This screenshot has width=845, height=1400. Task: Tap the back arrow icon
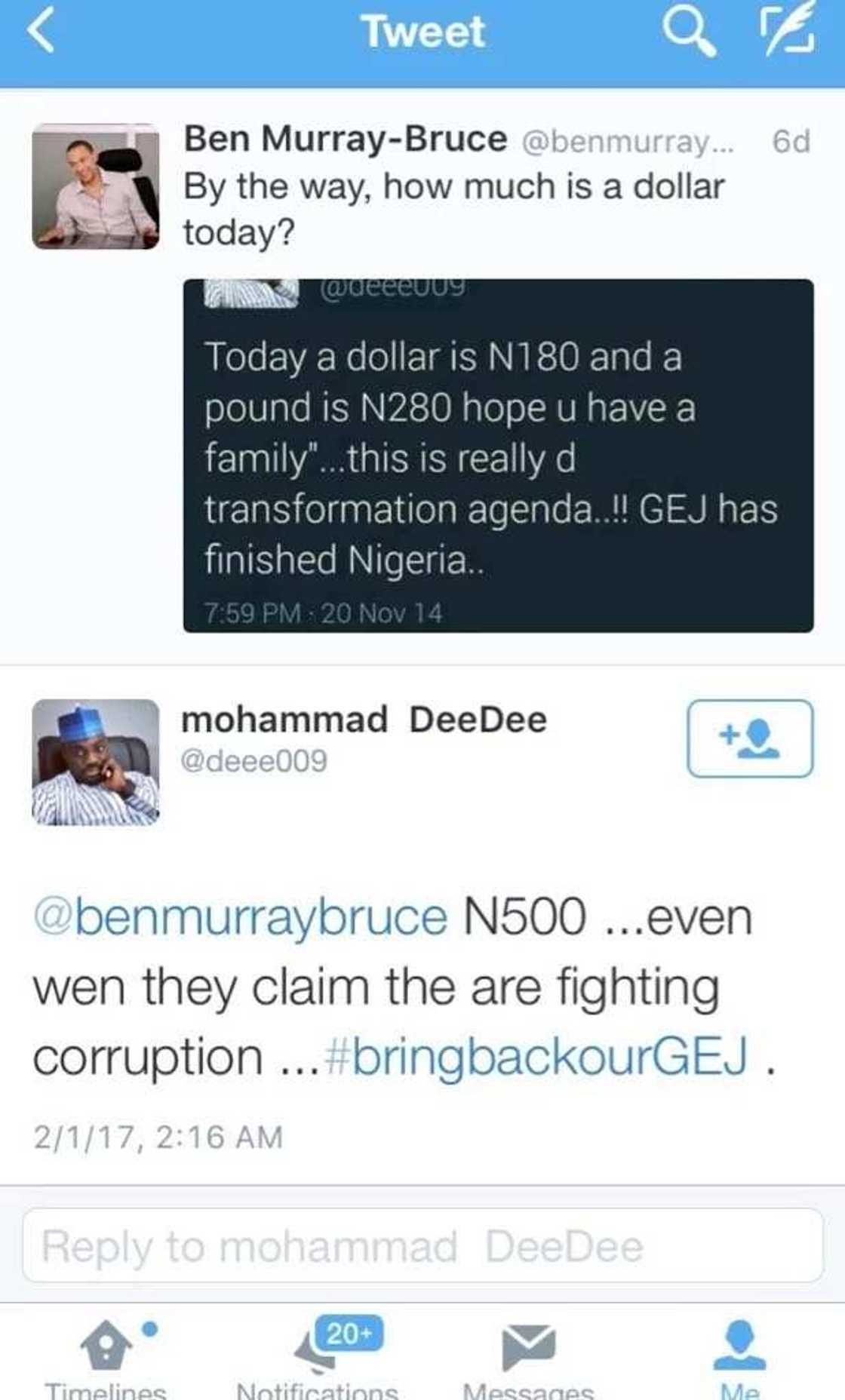[41, 33]
